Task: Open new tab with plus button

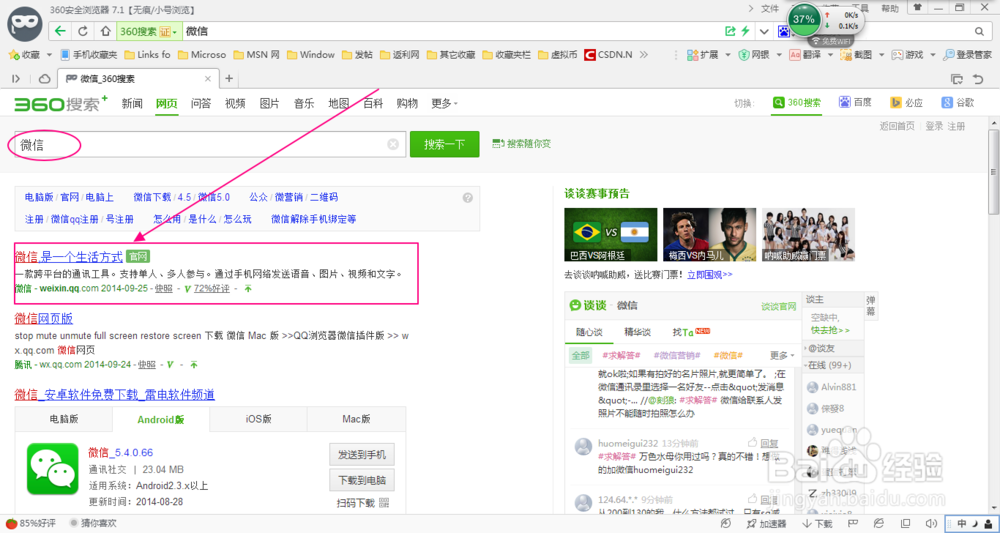Action: [229, 79]
